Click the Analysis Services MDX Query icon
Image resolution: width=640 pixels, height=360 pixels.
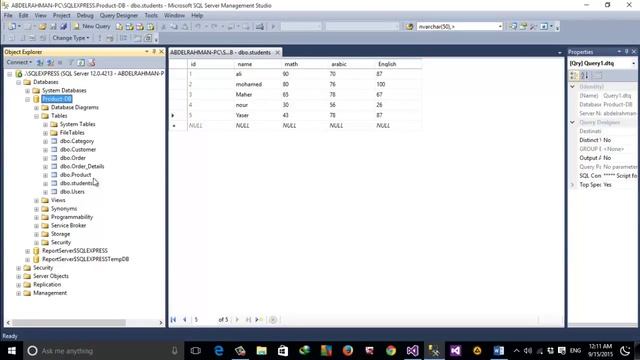pos(130,27)
